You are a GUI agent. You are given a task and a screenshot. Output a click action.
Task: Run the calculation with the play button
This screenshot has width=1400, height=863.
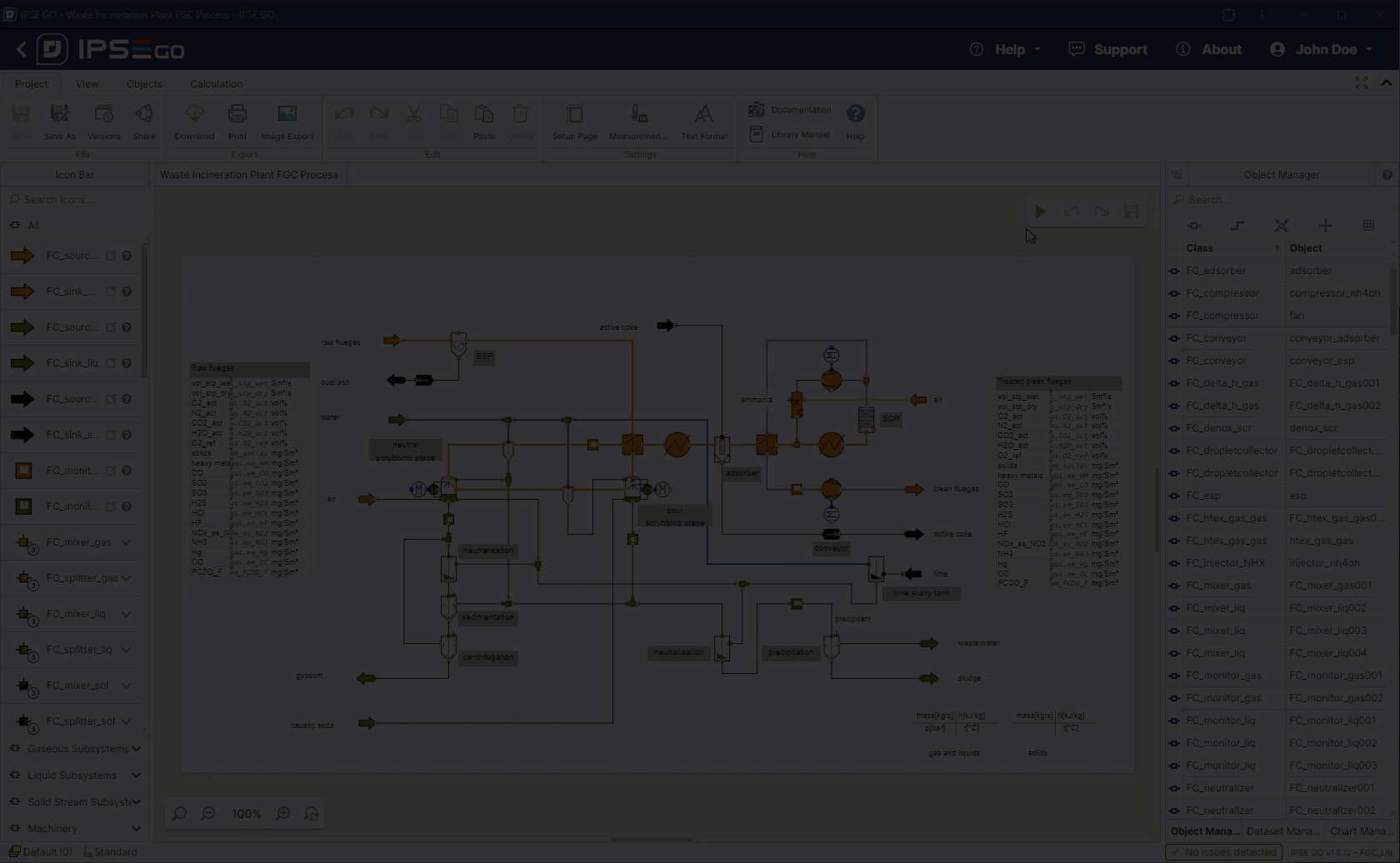[x=1041, y=212]
